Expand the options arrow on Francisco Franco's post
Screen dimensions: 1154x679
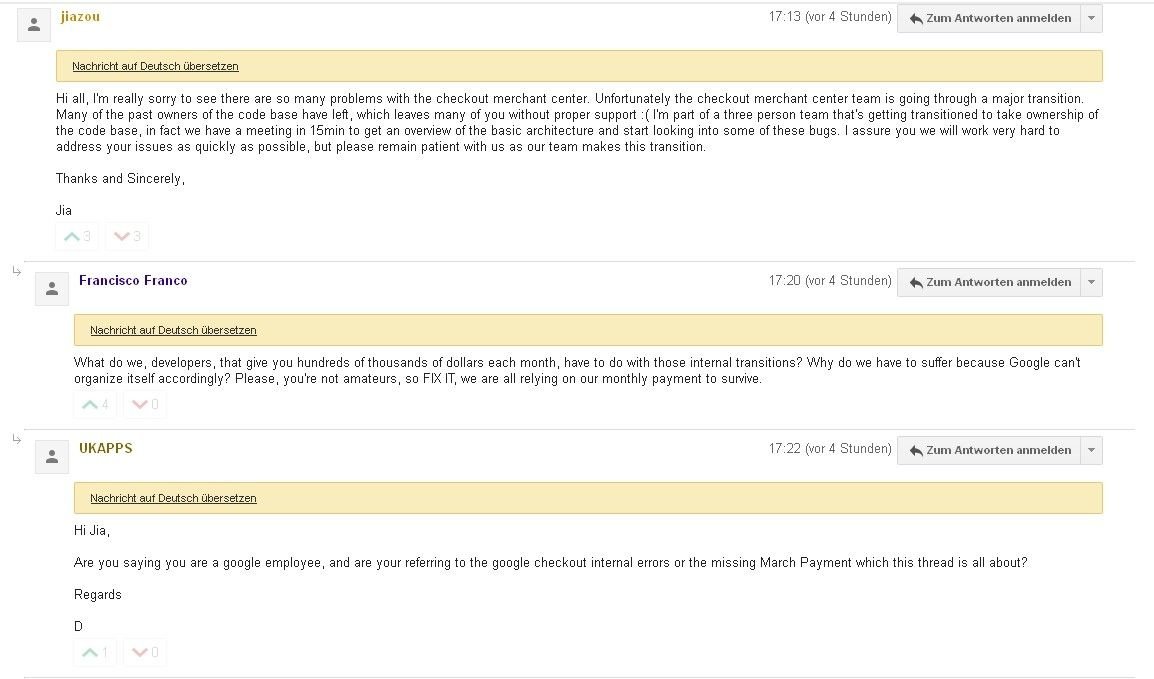[x=1091, y=282]
